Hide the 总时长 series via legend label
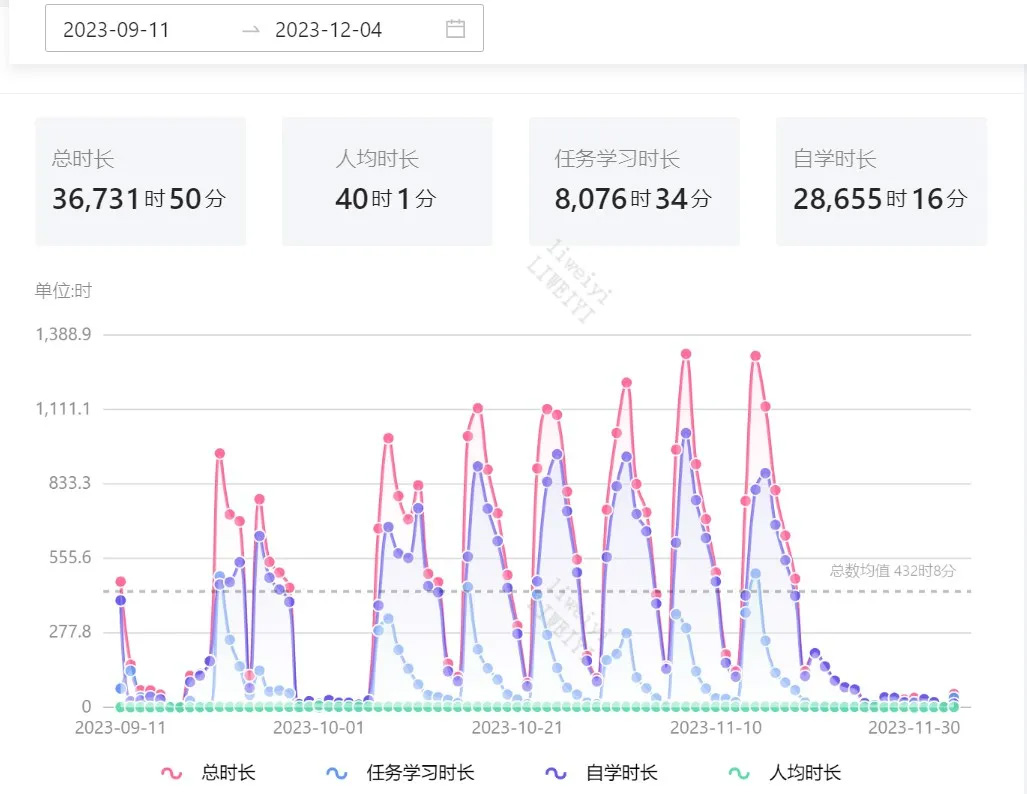This screenshot has height=794, width=1027. (228, 773)
